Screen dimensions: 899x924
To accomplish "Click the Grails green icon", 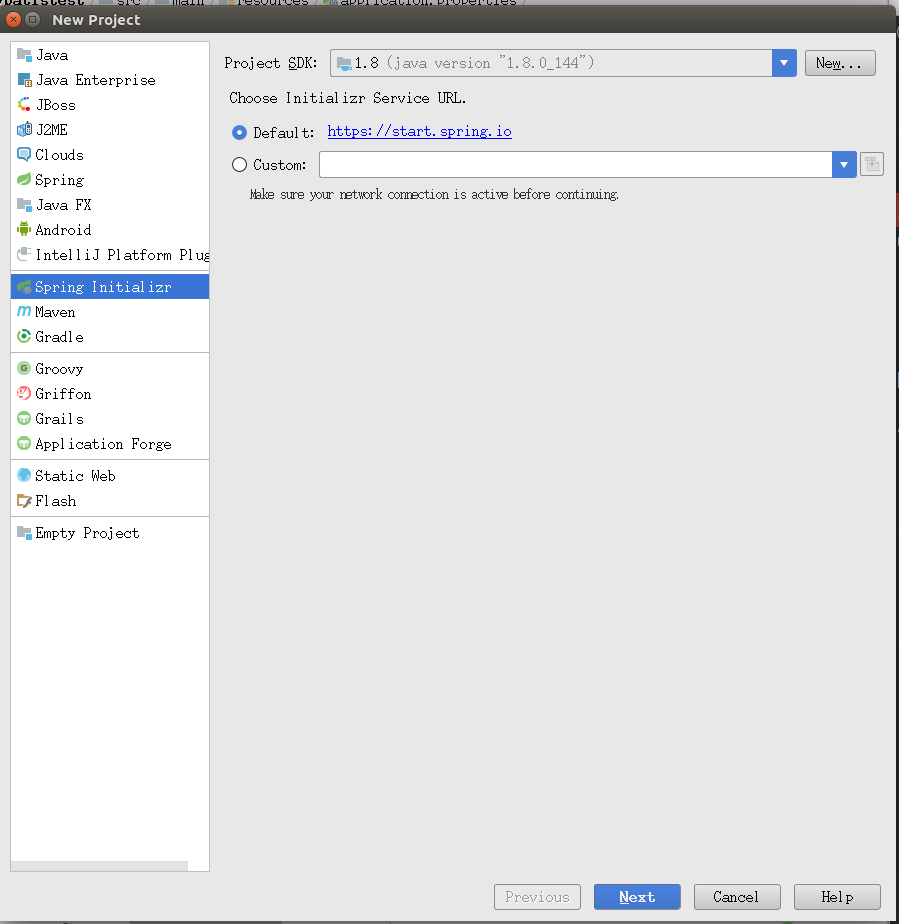I will (x=24, y=418).
